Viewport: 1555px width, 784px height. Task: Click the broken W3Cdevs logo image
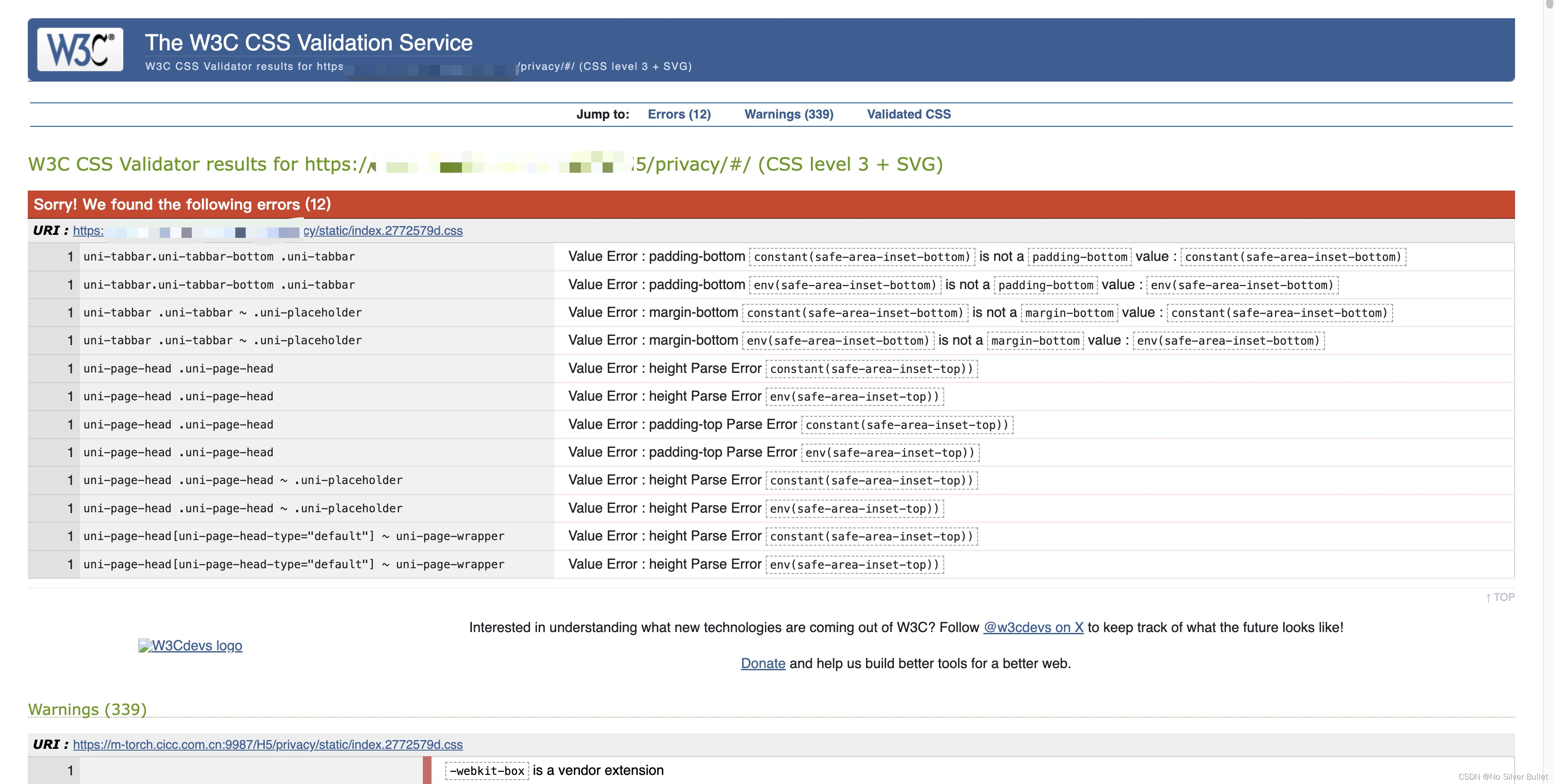[x=190, y=645]
